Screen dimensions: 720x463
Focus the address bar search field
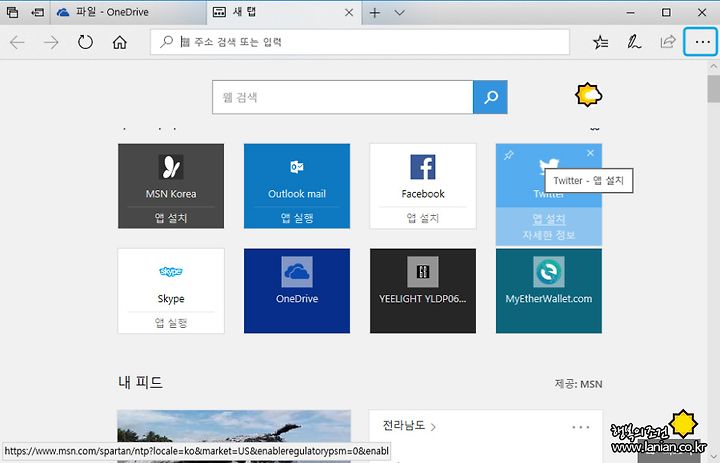pos(360,42)
